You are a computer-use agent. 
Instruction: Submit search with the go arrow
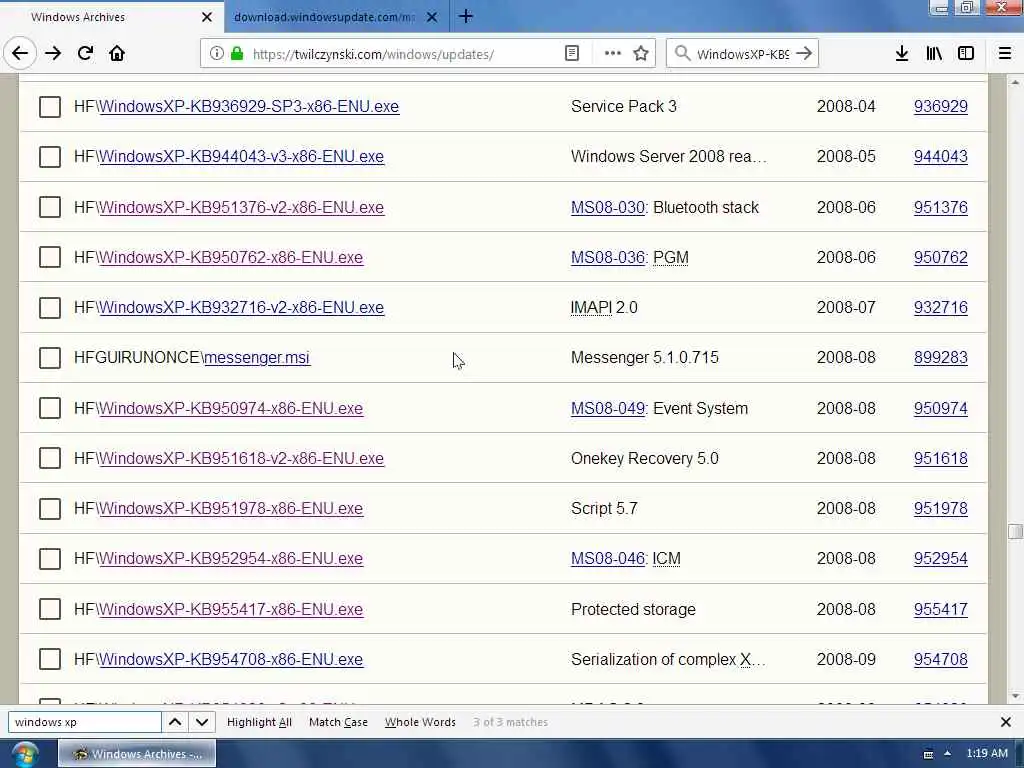pyautogui.click(x=805, y=54)
